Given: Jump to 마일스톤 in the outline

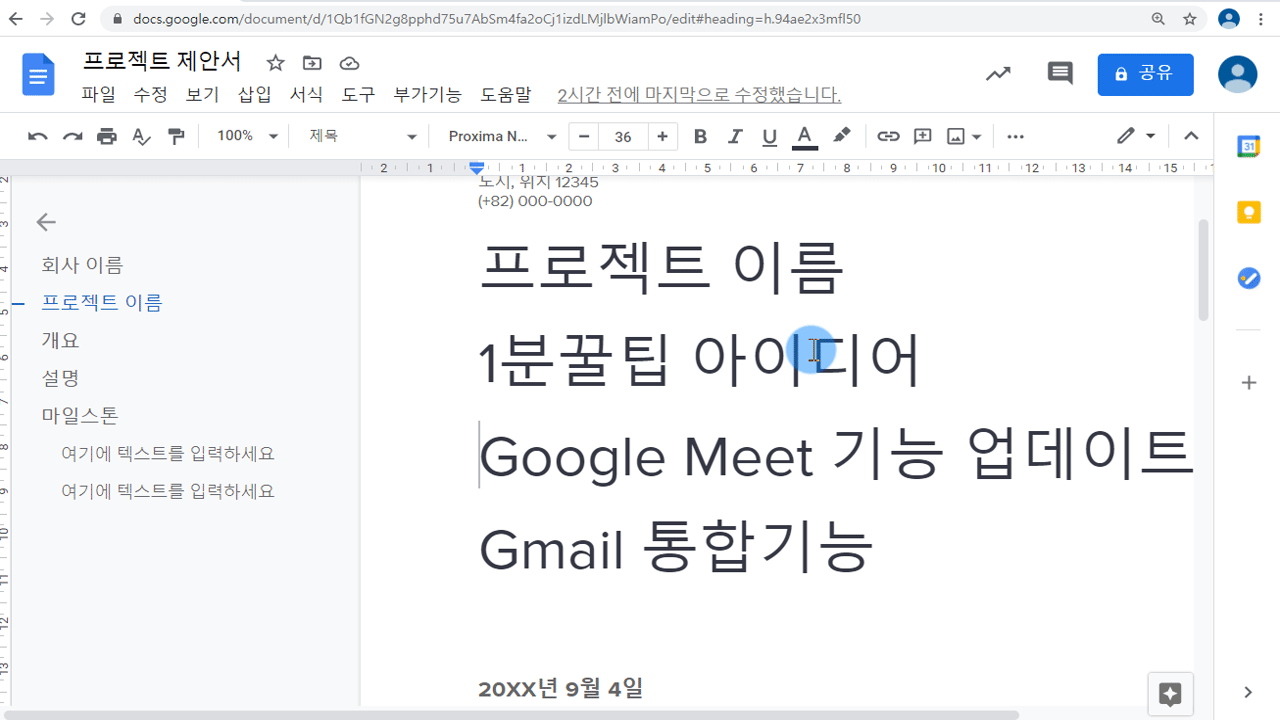Looking at the screenshot, I should [x=80, y=415].
